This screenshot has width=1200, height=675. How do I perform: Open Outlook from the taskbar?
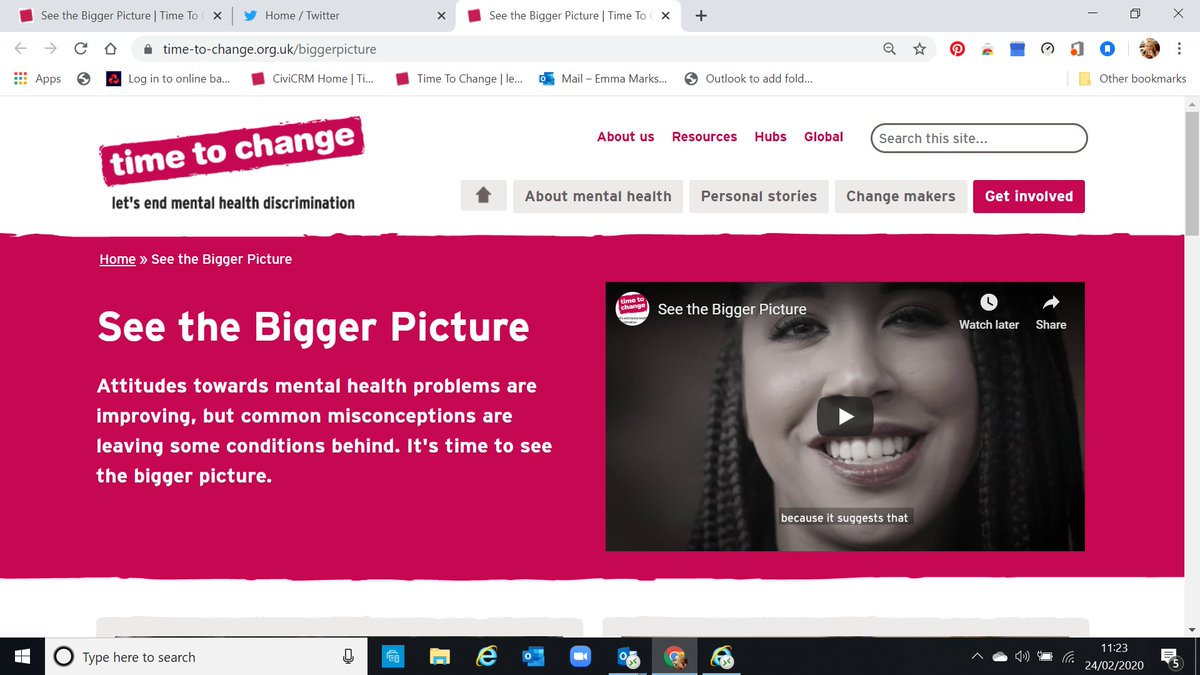click(x=533, y=657)
